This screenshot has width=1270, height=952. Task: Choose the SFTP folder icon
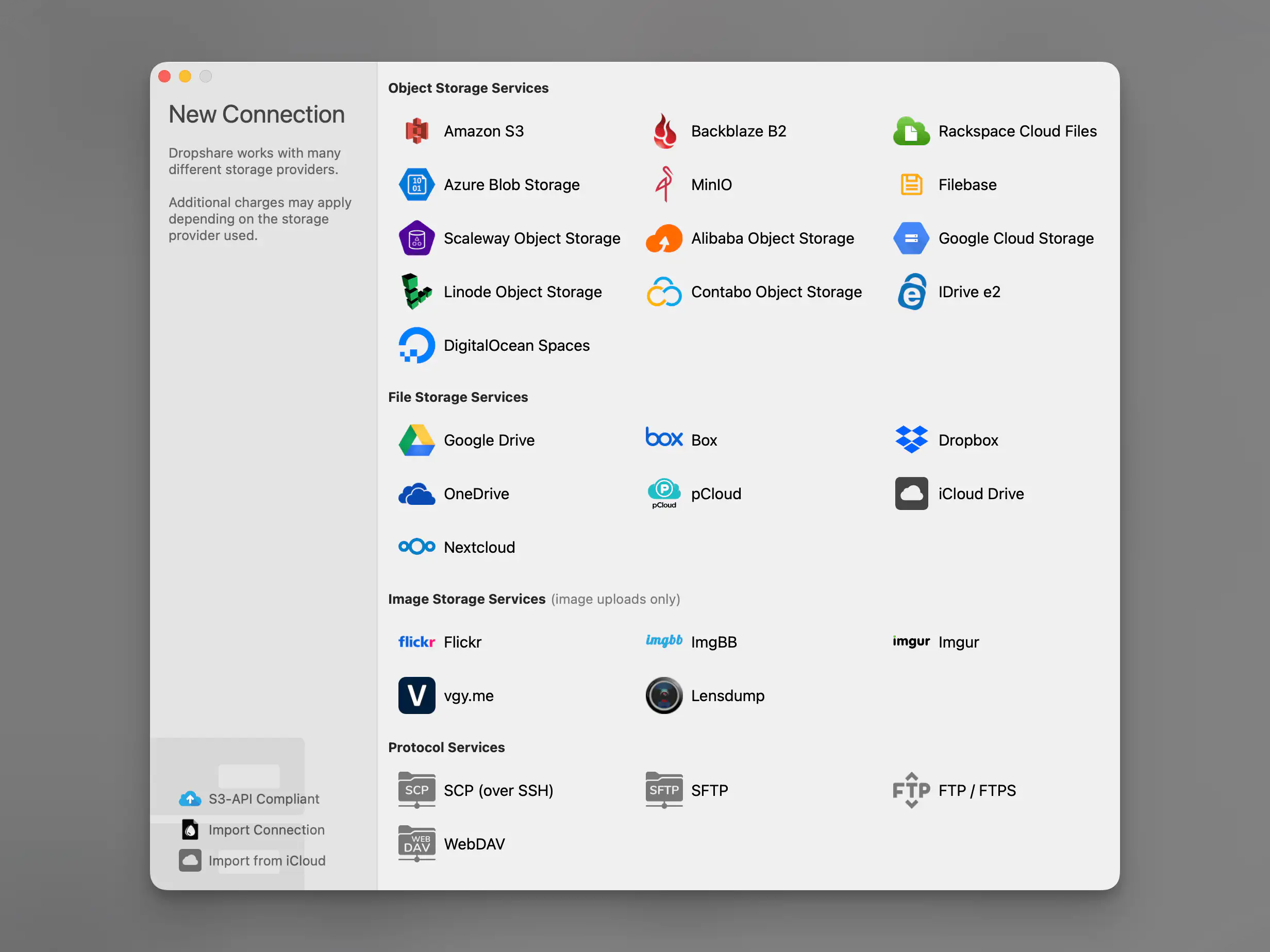664,790
